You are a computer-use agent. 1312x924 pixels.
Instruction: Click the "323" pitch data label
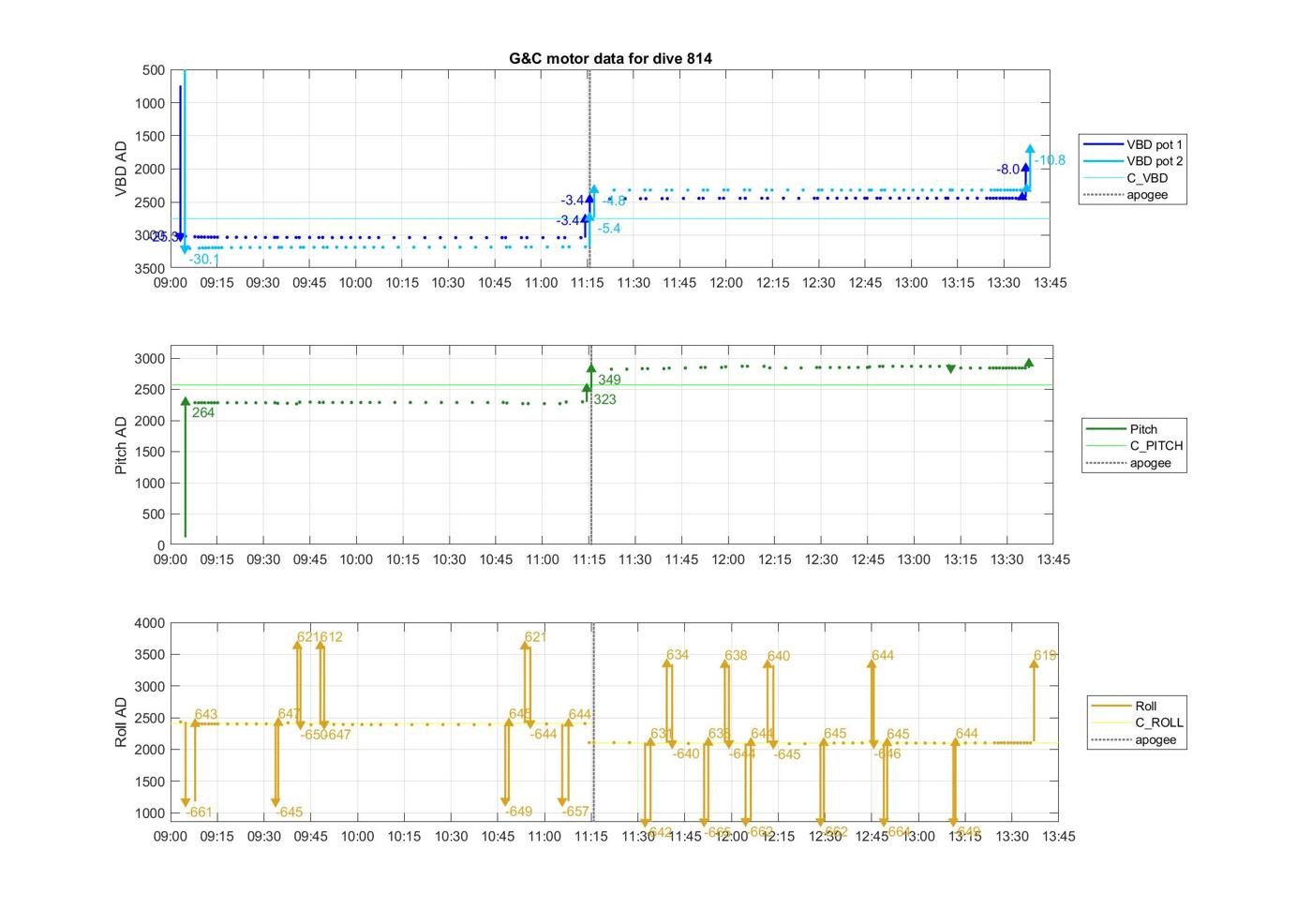[x=604, y=400]
